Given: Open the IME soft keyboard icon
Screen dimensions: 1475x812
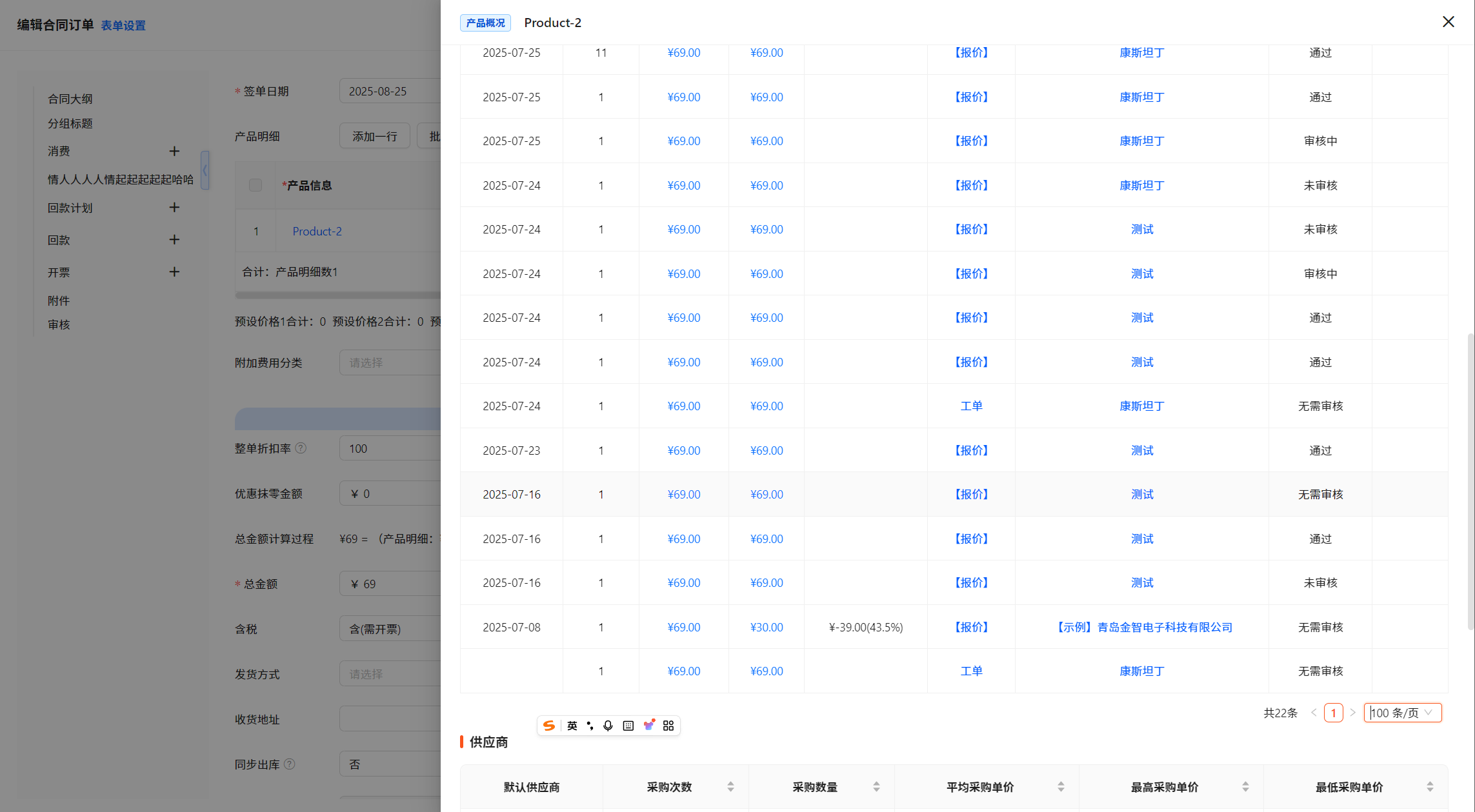Looking at the screenshot, I should click(628, 726).
